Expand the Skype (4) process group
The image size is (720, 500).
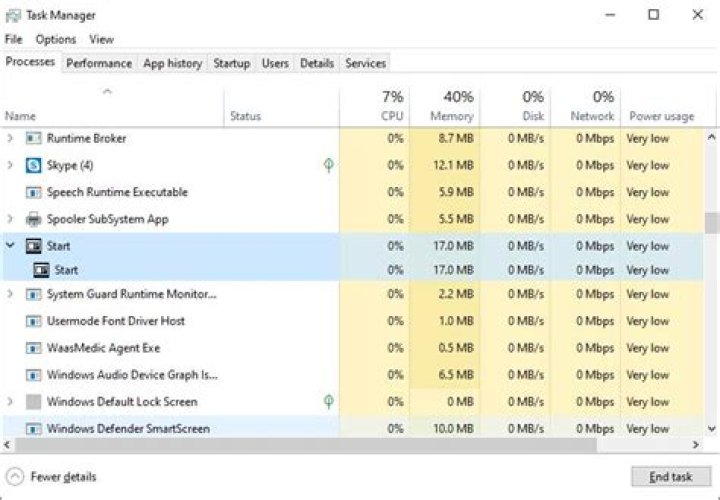tap(10, 165)
